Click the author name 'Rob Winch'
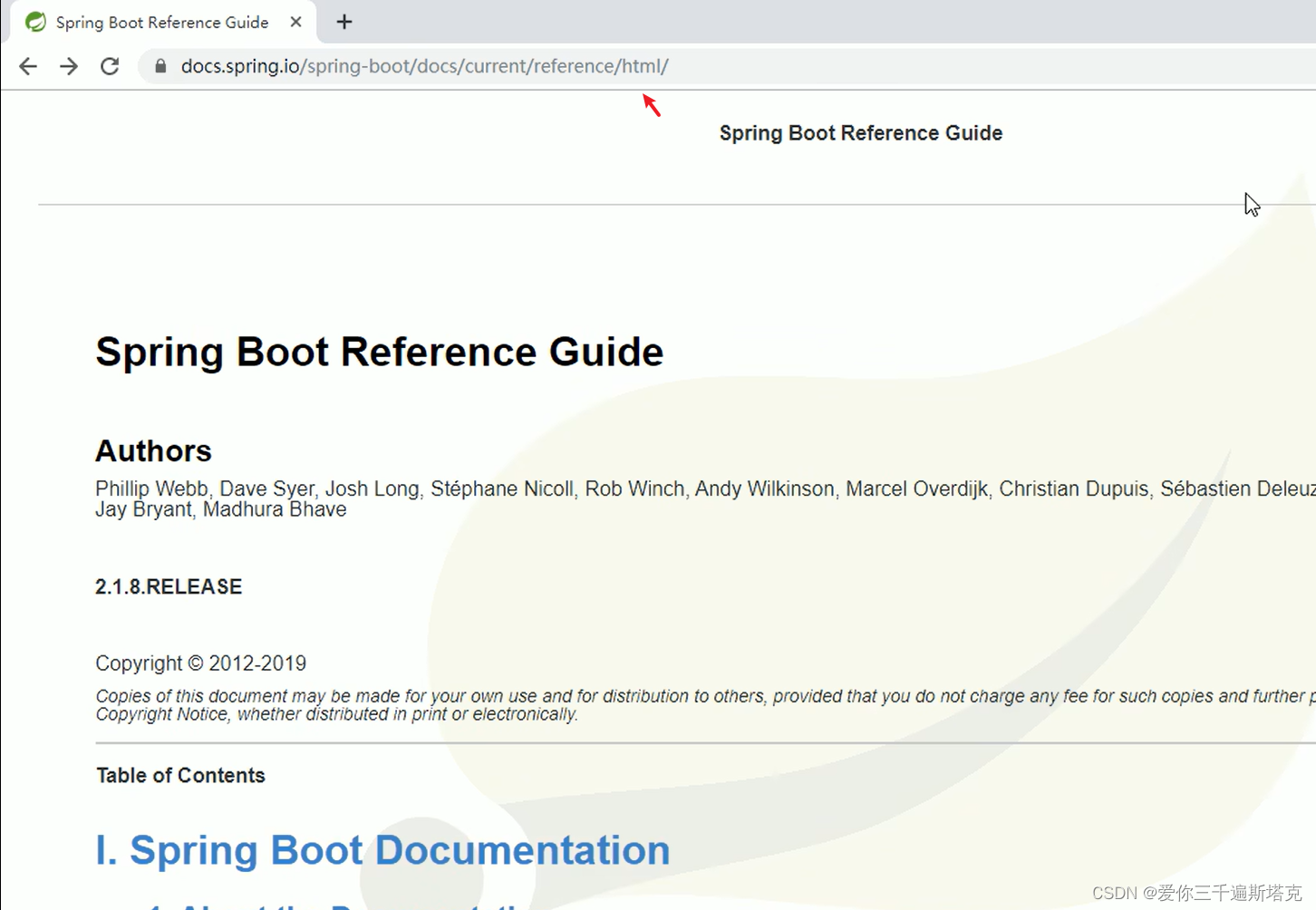The image size is (1316, 910). [x=634, y=489]
